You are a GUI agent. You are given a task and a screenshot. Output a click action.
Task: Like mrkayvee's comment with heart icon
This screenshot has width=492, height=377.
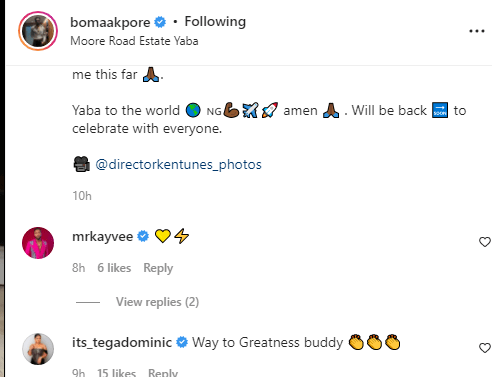(485, 242)
